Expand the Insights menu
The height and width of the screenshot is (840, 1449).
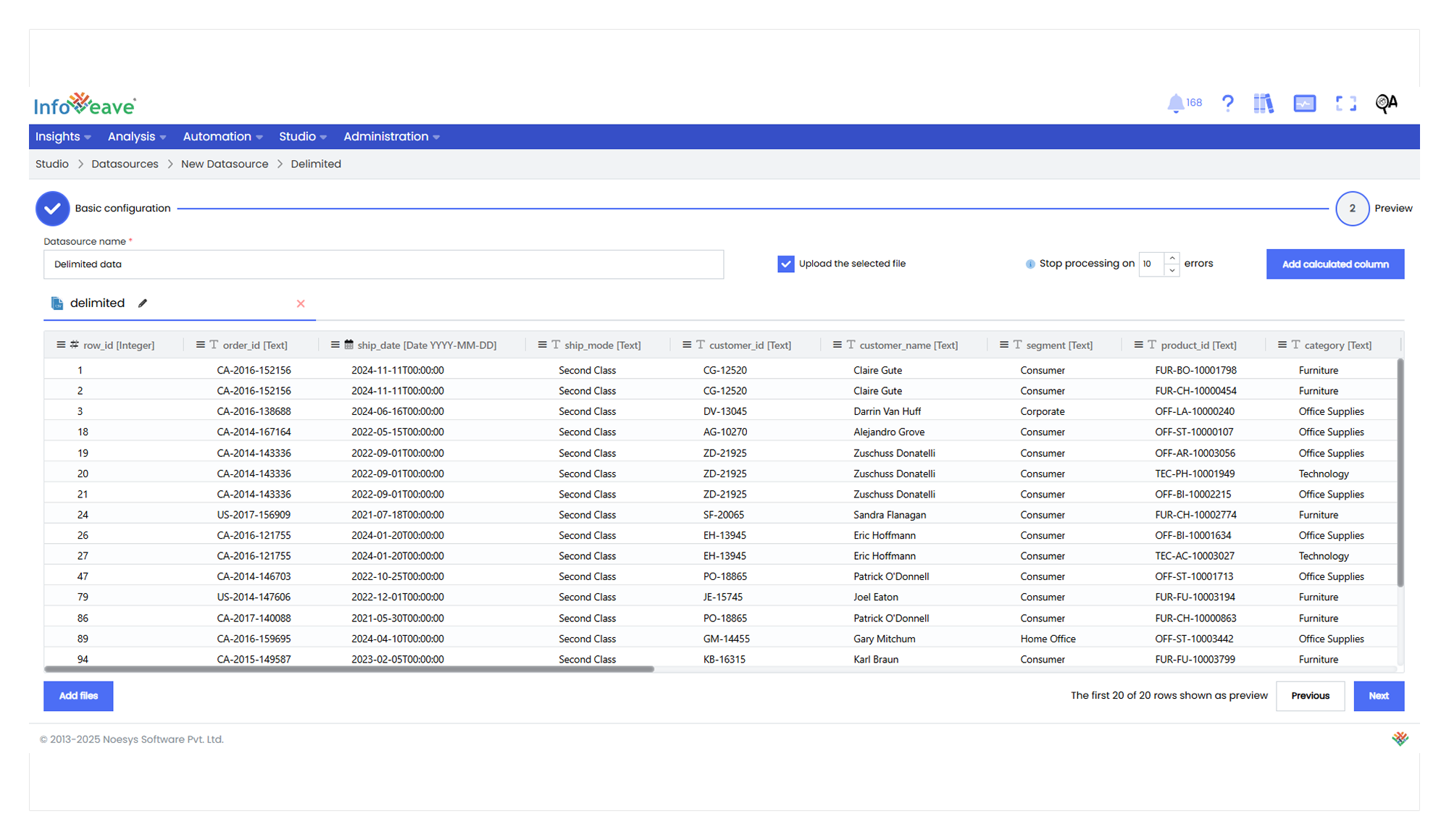click(x=63, y=137)
